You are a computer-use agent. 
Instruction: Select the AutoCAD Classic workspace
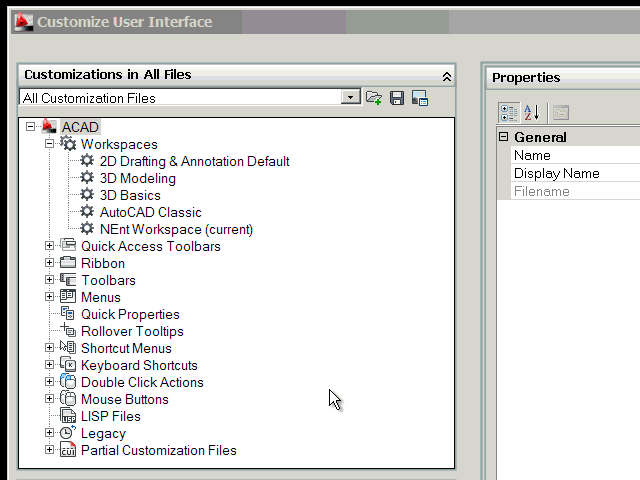point(150,212)
